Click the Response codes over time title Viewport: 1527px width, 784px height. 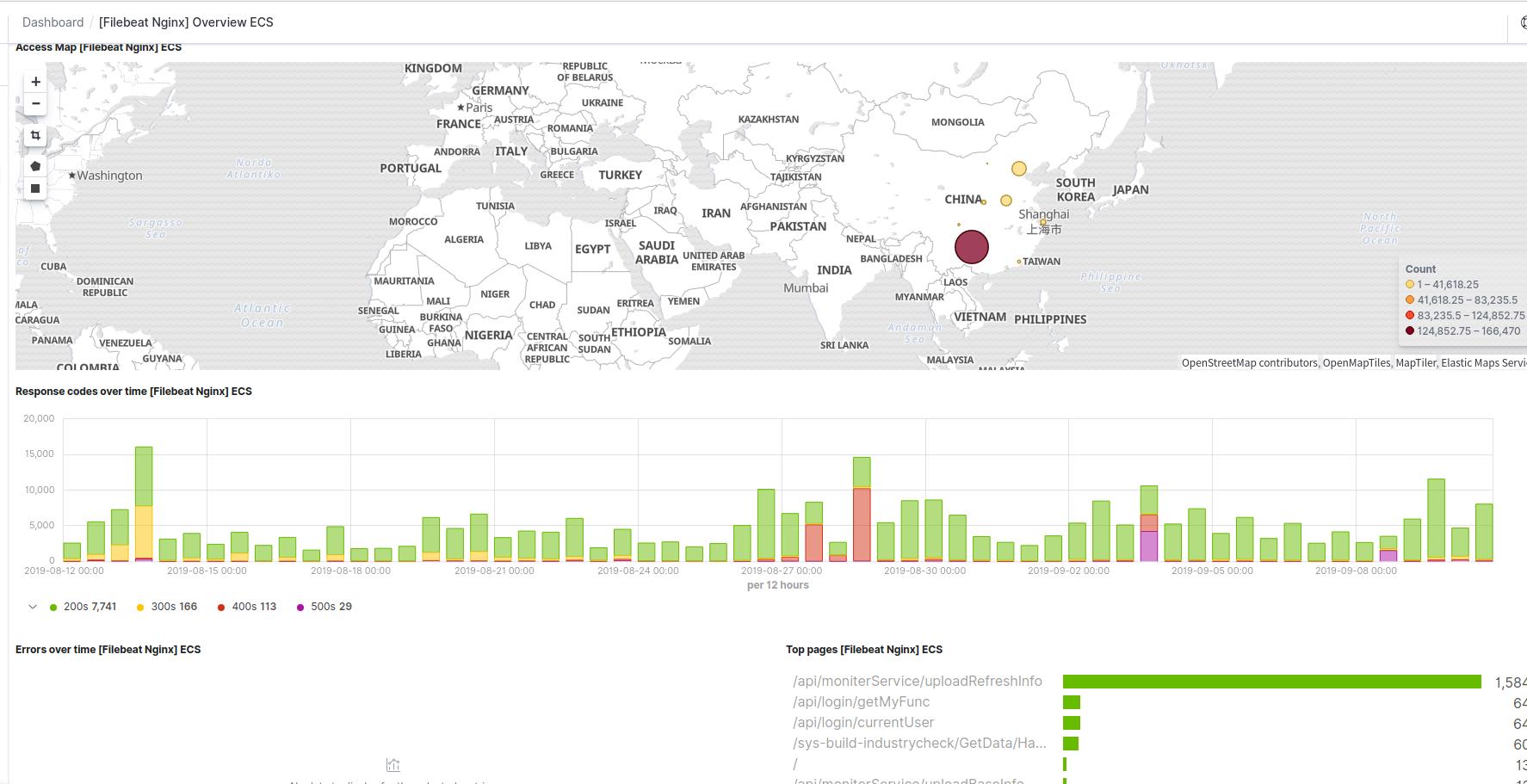click(133, 392)
